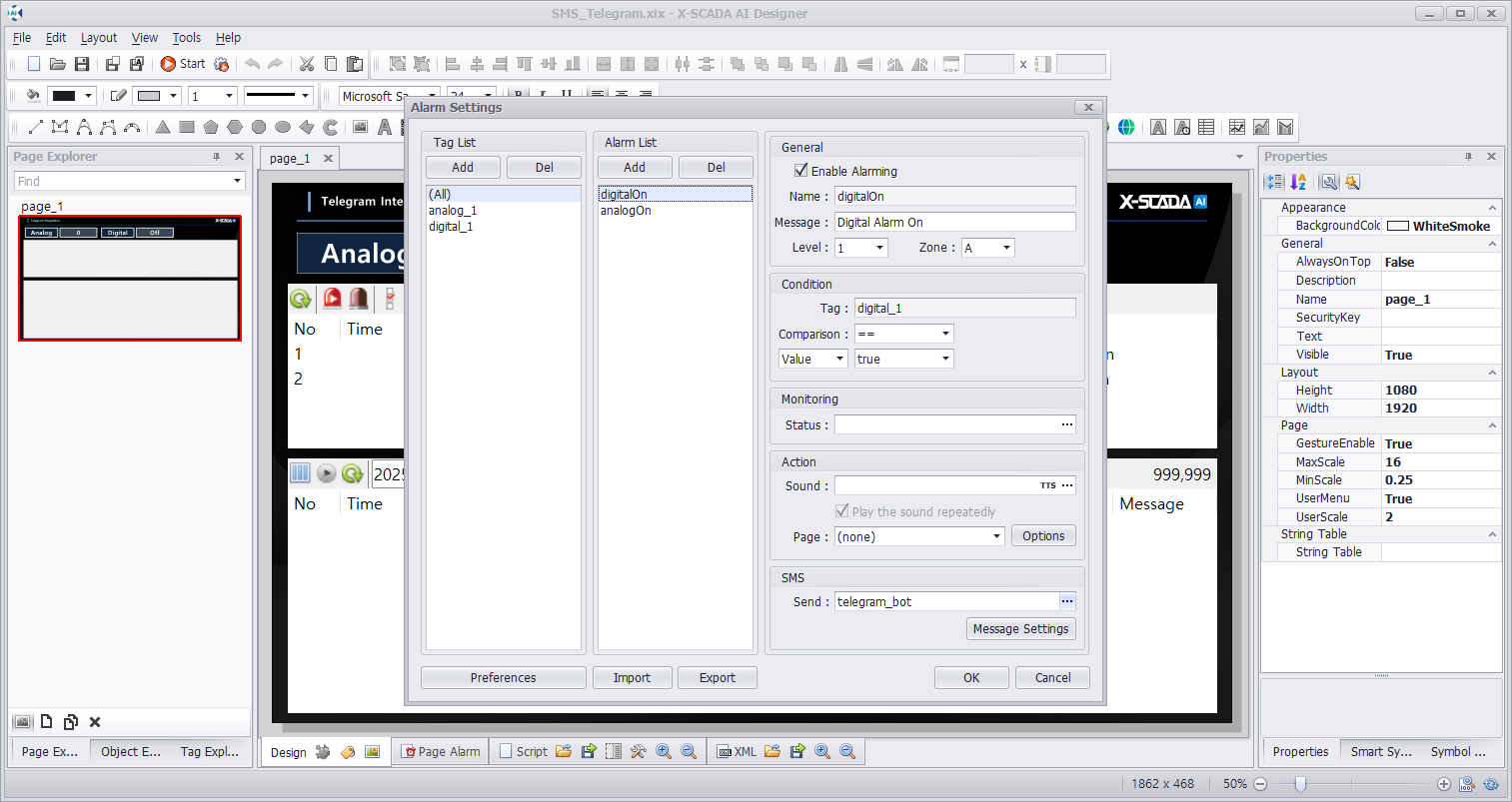1512x802 pixels.
Task: Click the green refresh icon in alarm view
Action: pyautogui.click(x=301, y=298)
